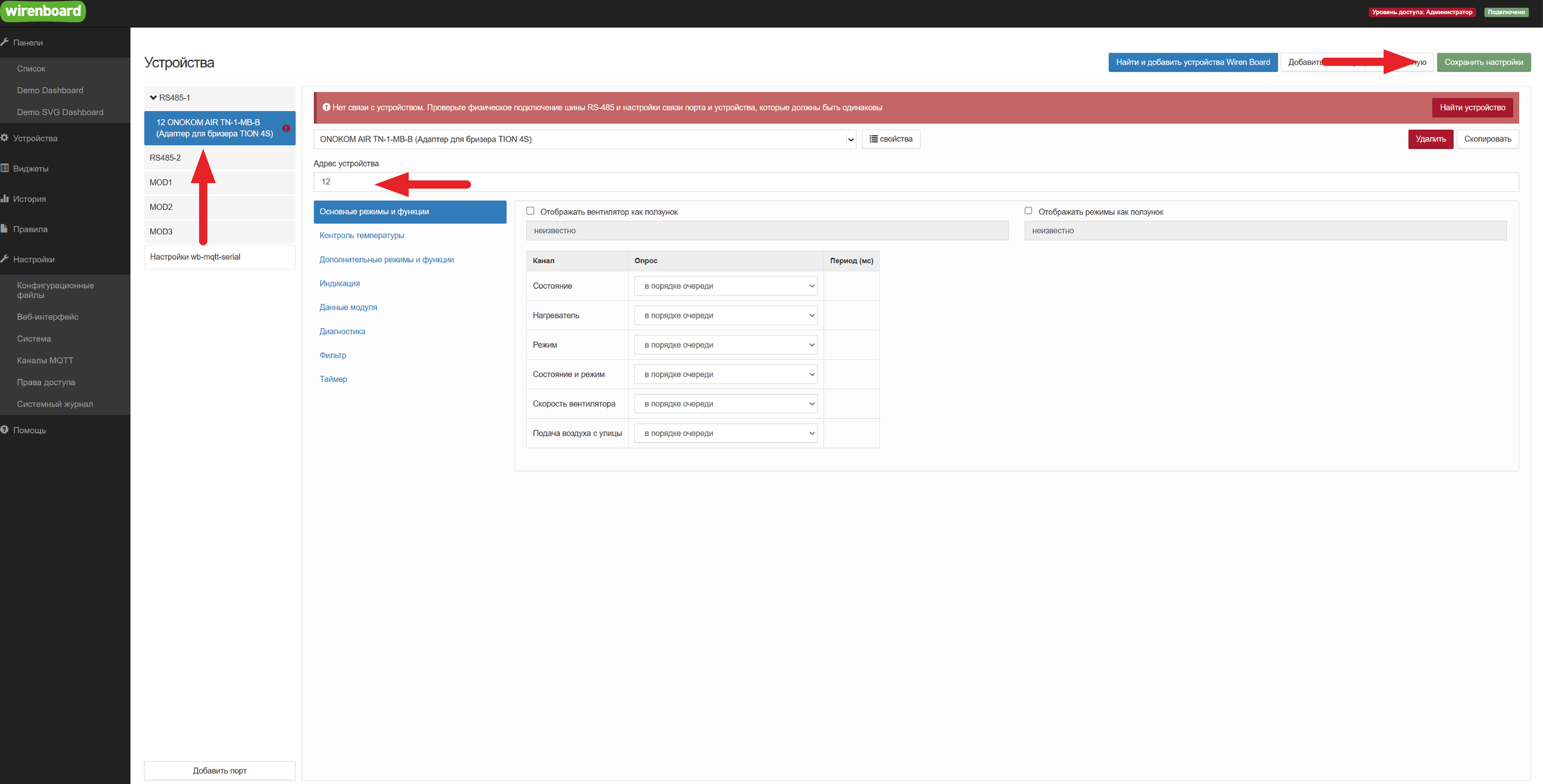Screen dimensions: 1543x784
Task: Click the red error icon on ONOKOM device
Action: (x=286, y=128)
